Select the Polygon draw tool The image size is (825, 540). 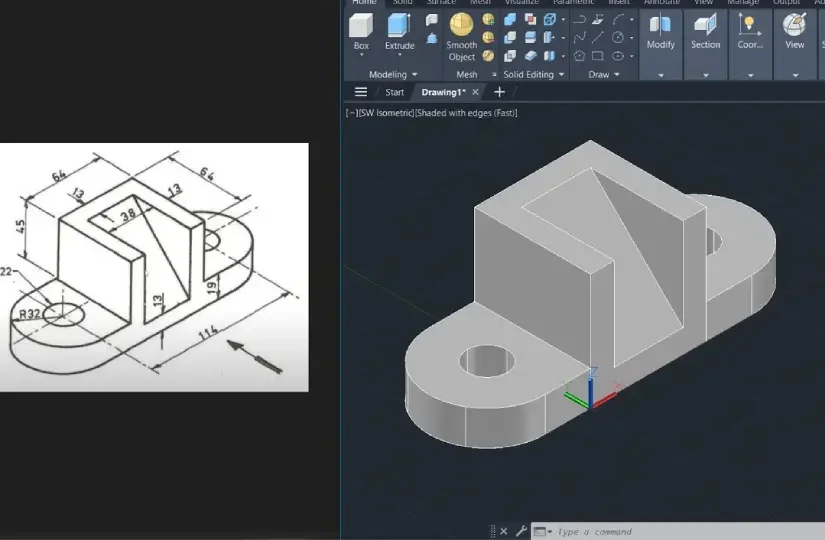579,55
